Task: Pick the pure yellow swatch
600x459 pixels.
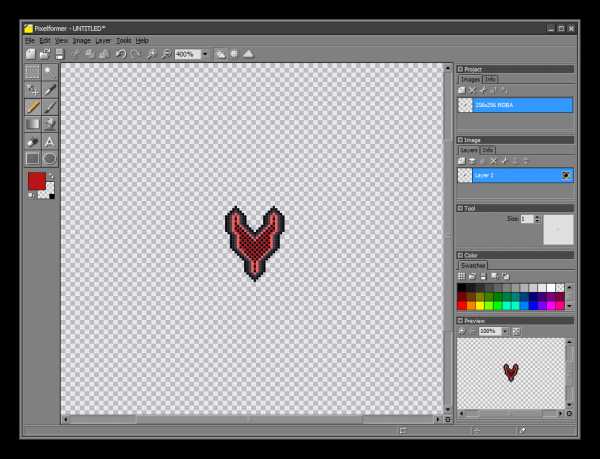Action: click(x=479, y=306)
